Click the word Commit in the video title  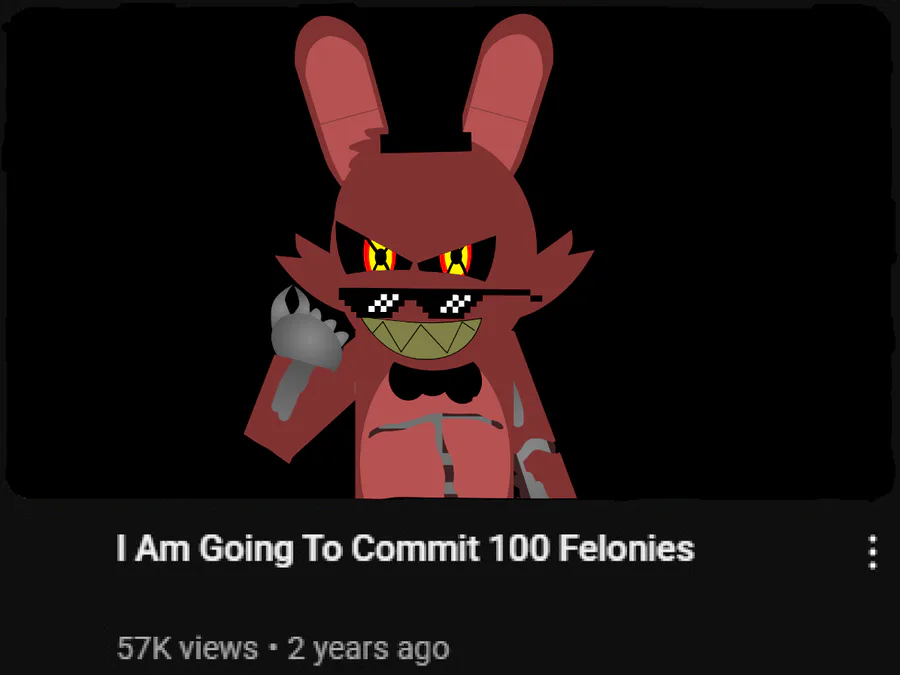414,548
